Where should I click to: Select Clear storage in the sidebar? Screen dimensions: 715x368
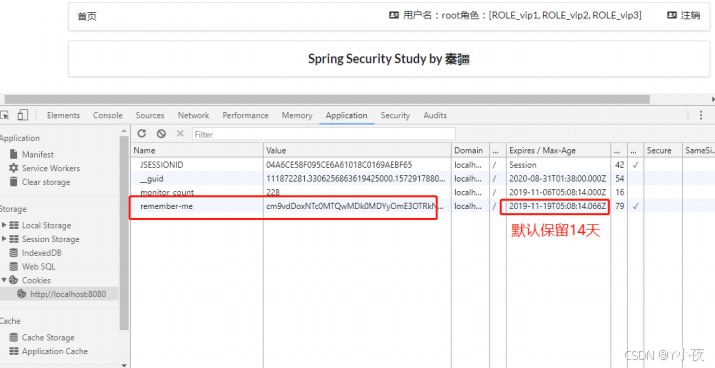coord(46,181)
